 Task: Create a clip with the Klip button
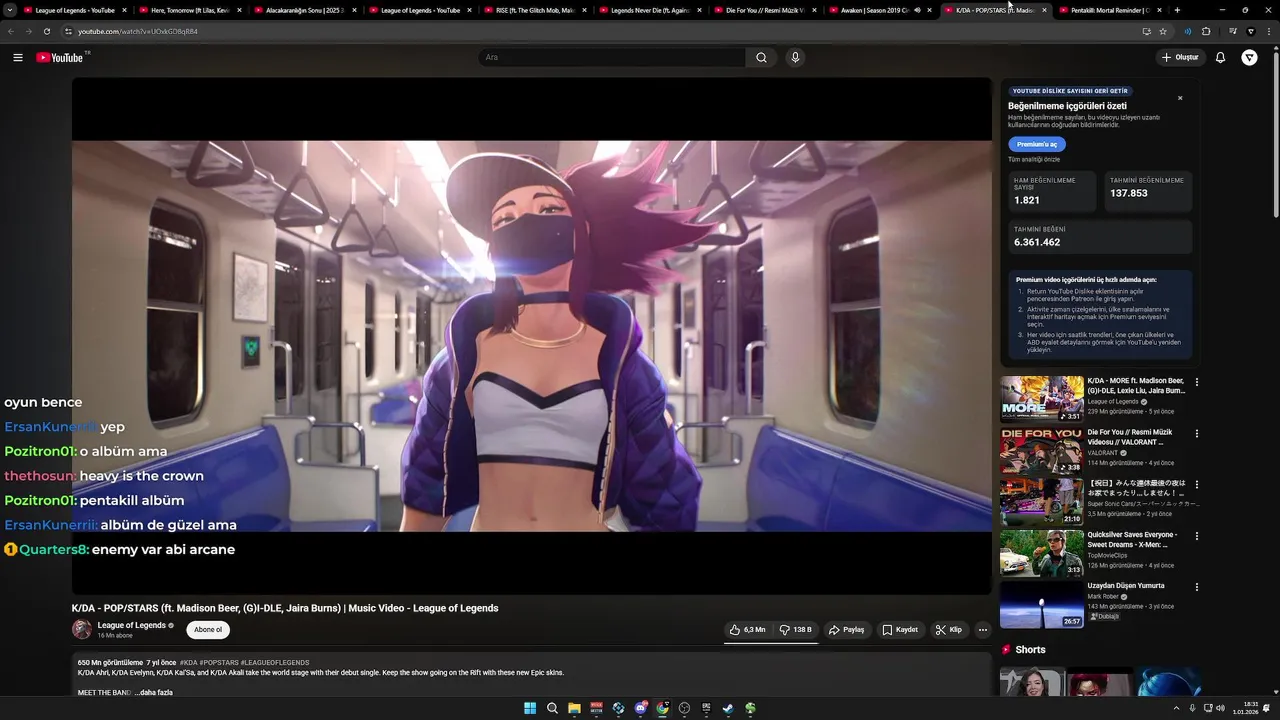tap(948, 630)
